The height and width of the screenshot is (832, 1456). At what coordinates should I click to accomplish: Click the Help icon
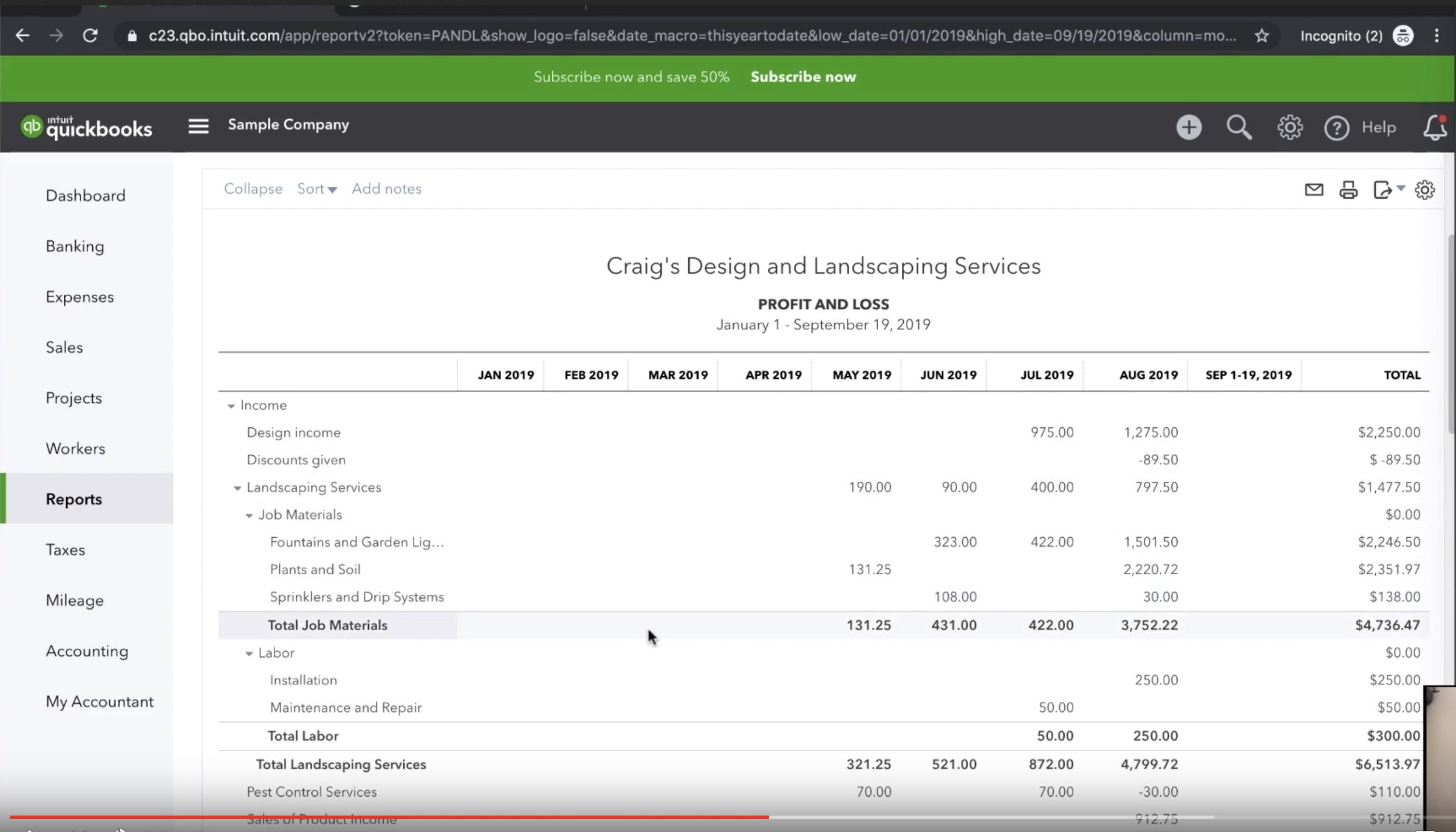coord(1338,127)
